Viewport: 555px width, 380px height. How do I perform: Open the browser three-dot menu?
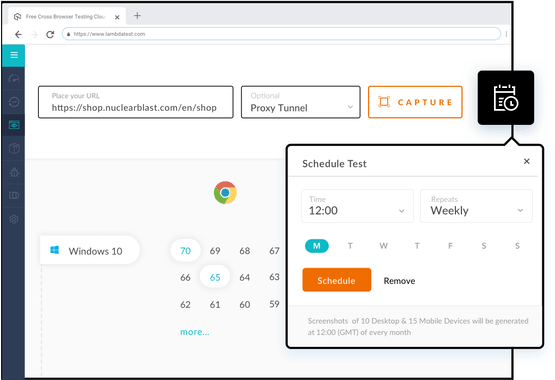tap(506, 34)
